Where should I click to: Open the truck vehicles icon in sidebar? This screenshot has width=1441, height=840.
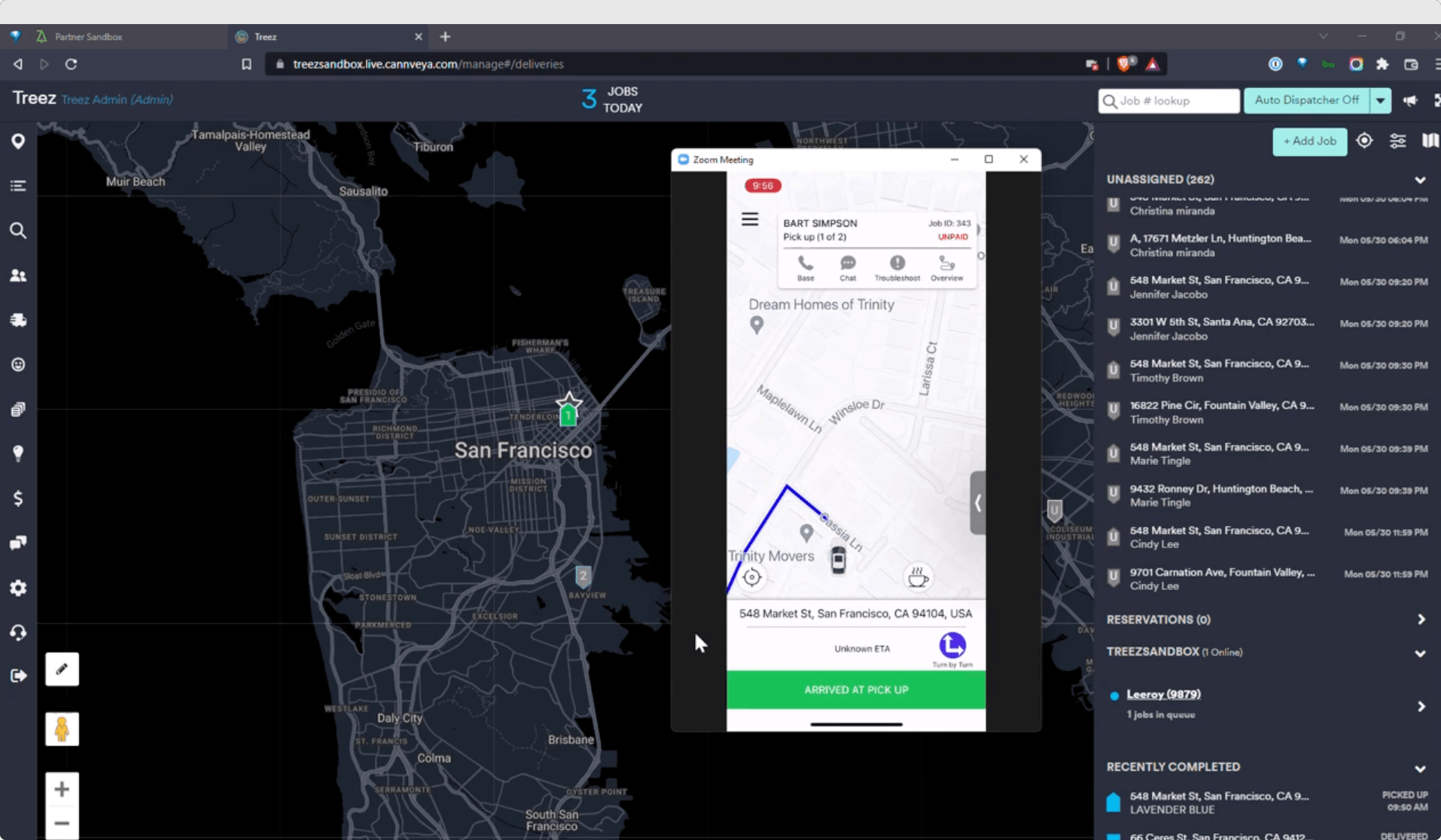pyautogui.click(x=18, y=320)
